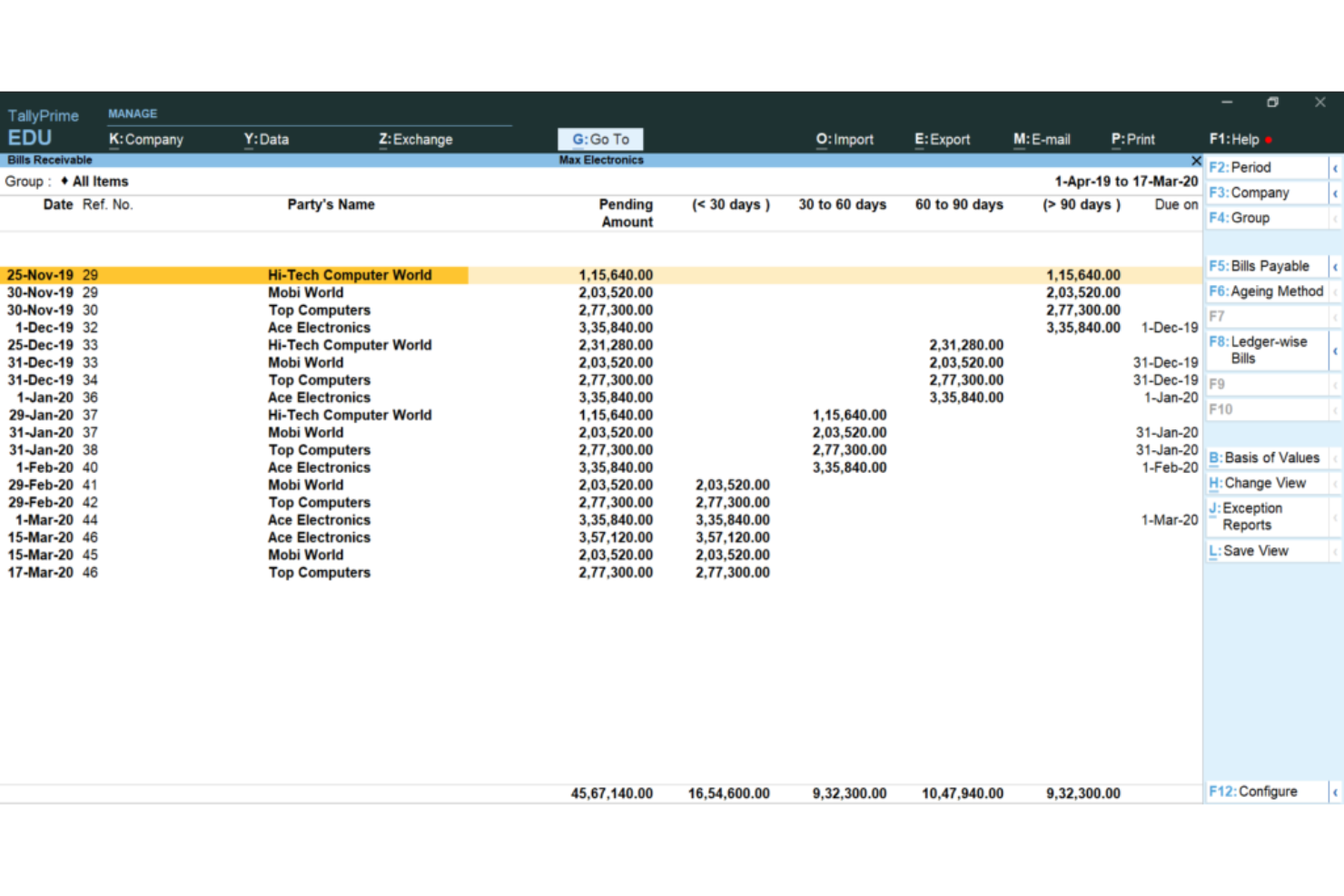Click the 60 to 90 days header
Screen dimensions: 1344x896
click(x=959, y=205)
